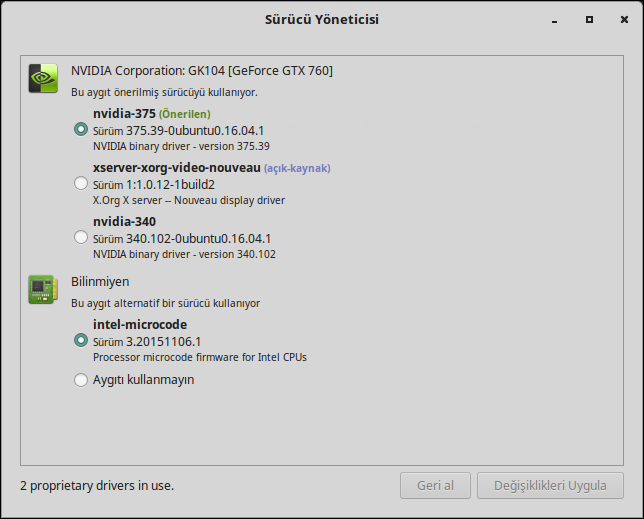Click the 'nvidia-340' driver name
Viewport: 644px width, 519px height.
124,222
